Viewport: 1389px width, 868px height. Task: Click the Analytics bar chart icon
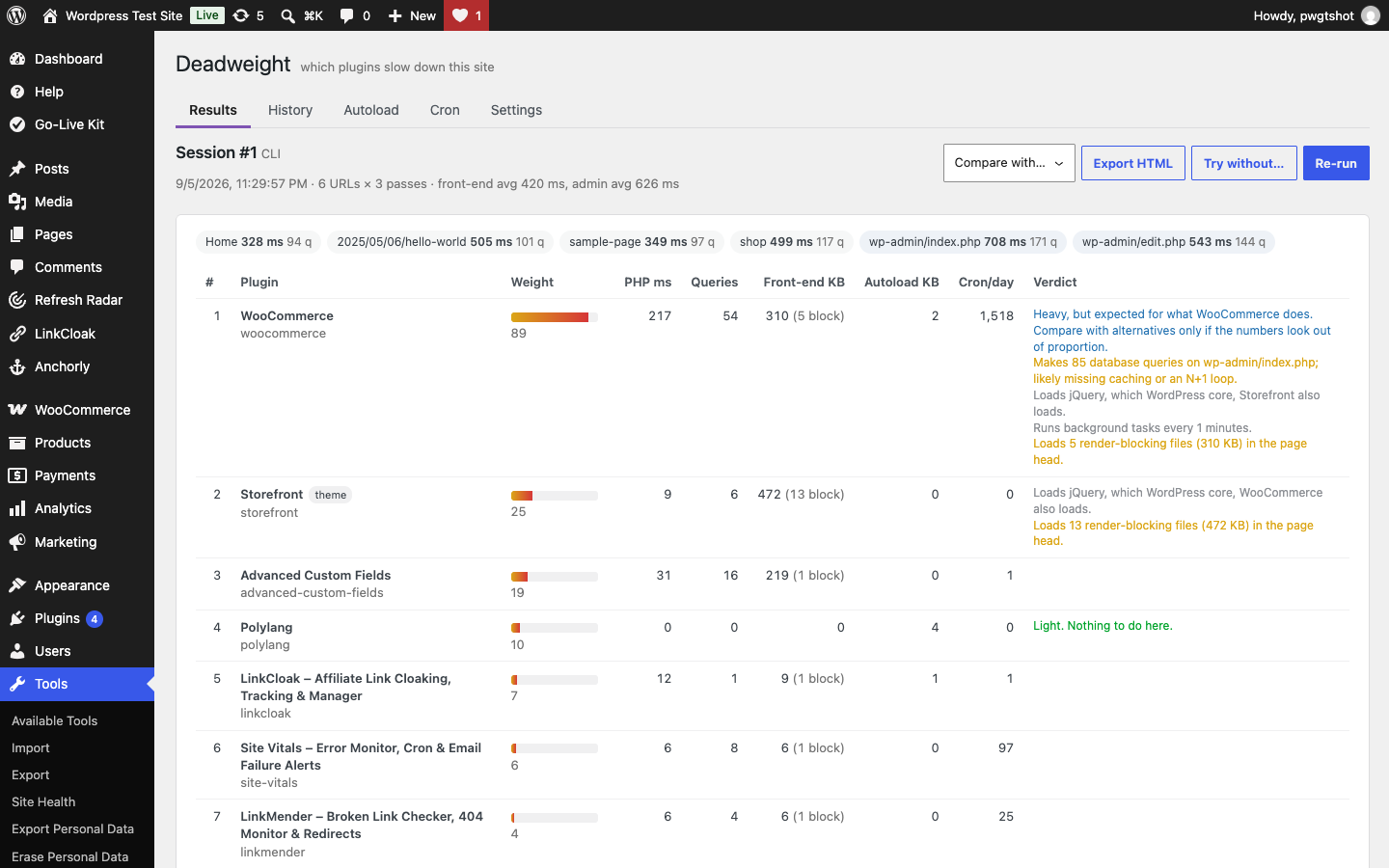pos(17,508)
